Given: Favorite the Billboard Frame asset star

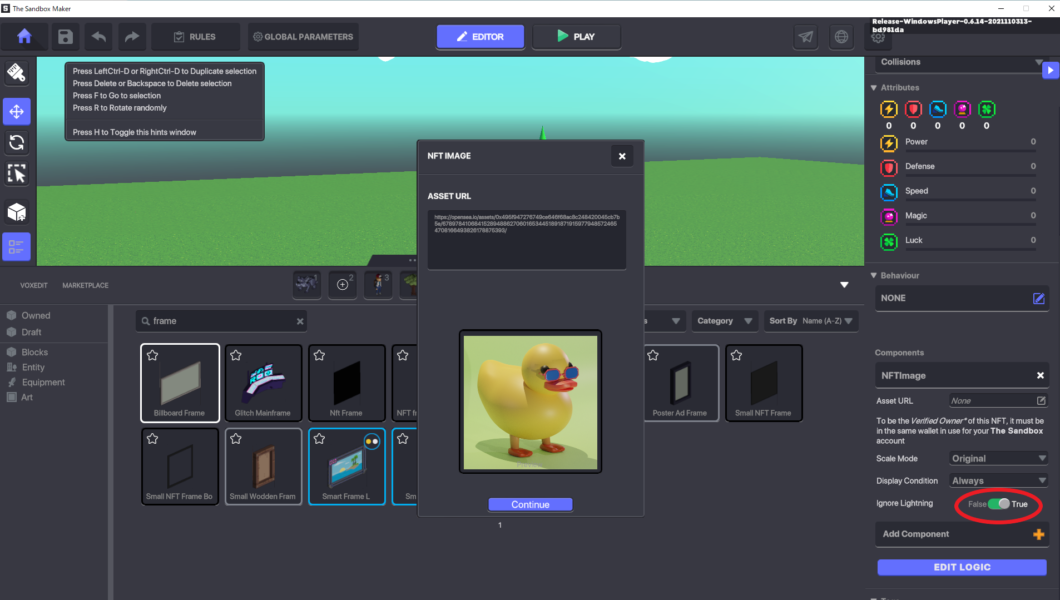Looking at the screenshot, I should (152, 355).
